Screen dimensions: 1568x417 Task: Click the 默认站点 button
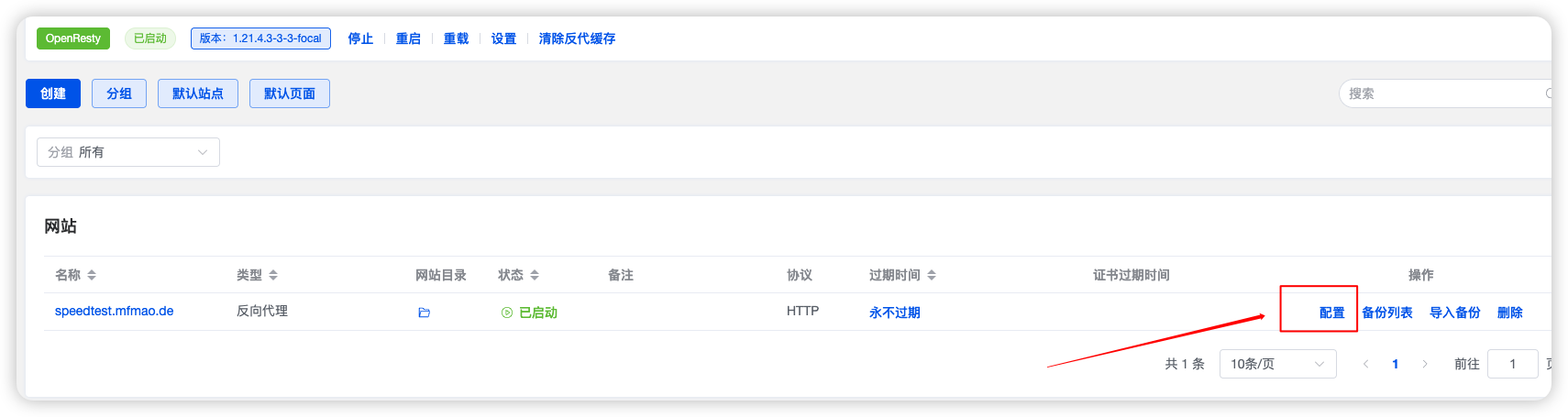pyautogui.click(x=198, y=93)
